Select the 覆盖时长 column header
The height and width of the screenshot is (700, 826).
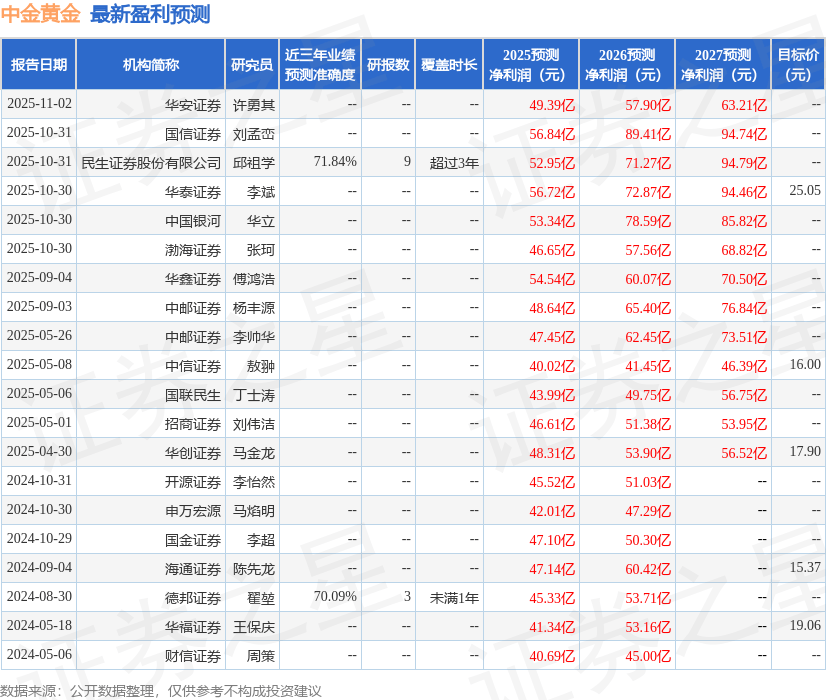(449, 65)
